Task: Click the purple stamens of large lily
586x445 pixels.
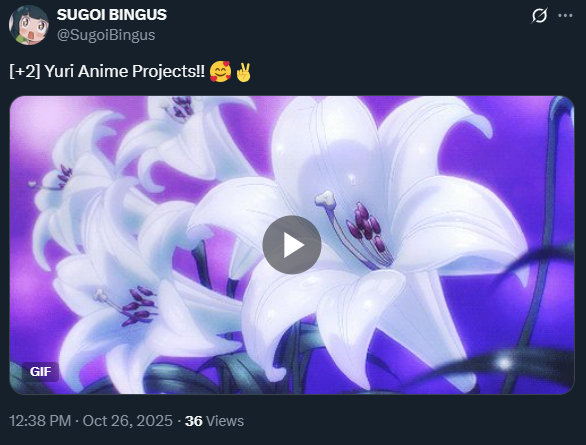Action: pyautogui.click(x=364, y=227)
